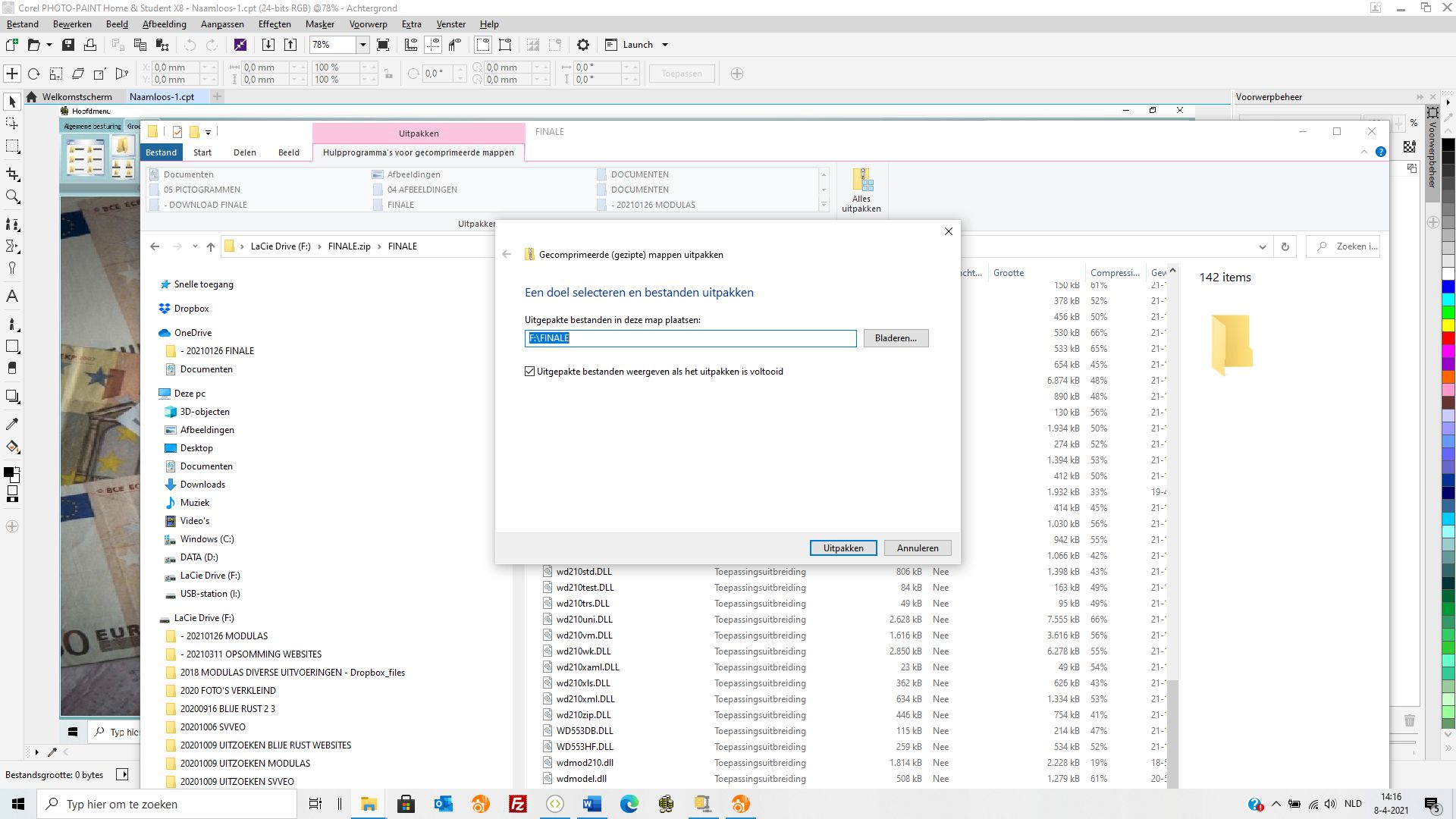Image resolution: width=1456 pixels, height=819 pixels.
Task: Click the Annuleren button
Action: (918, 548)
